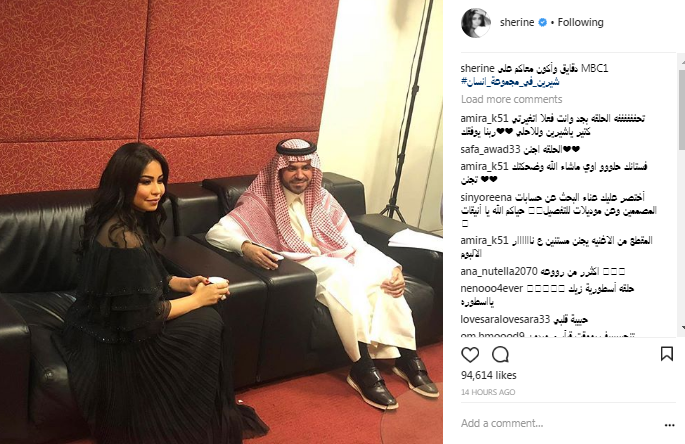The image size is (685, 444).
Task: Click the 14 HOURS AGO timestamp
Action: (488, 392)
